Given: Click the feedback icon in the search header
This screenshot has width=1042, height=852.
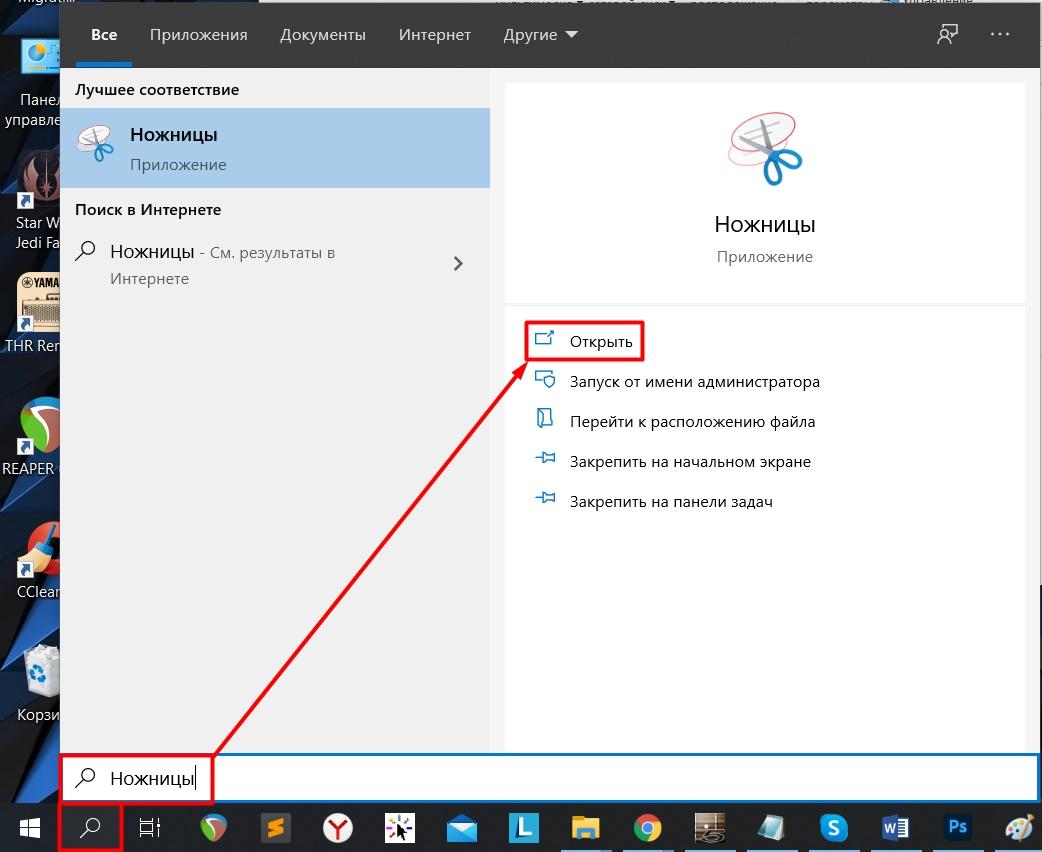Looking at the screenshot, I should tap(947, 35).
